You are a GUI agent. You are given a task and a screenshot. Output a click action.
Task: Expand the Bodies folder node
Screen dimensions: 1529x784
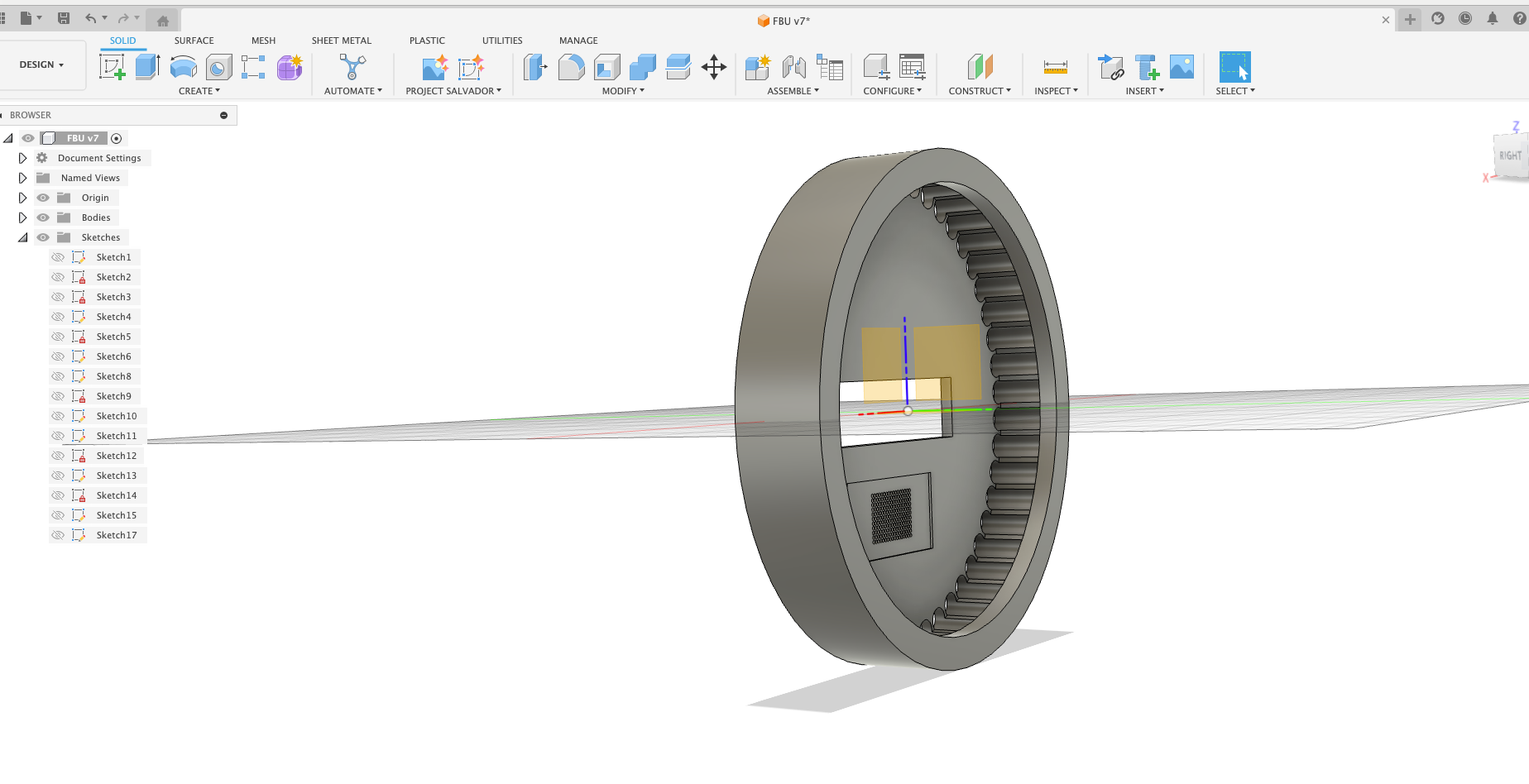click(x=22, y=218)
